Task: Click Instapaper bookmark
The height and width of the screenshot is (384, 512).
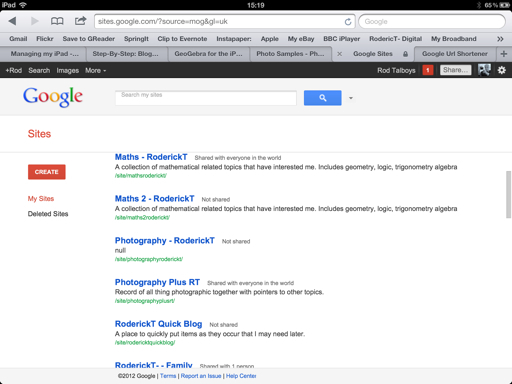Action: click(234, 39)
